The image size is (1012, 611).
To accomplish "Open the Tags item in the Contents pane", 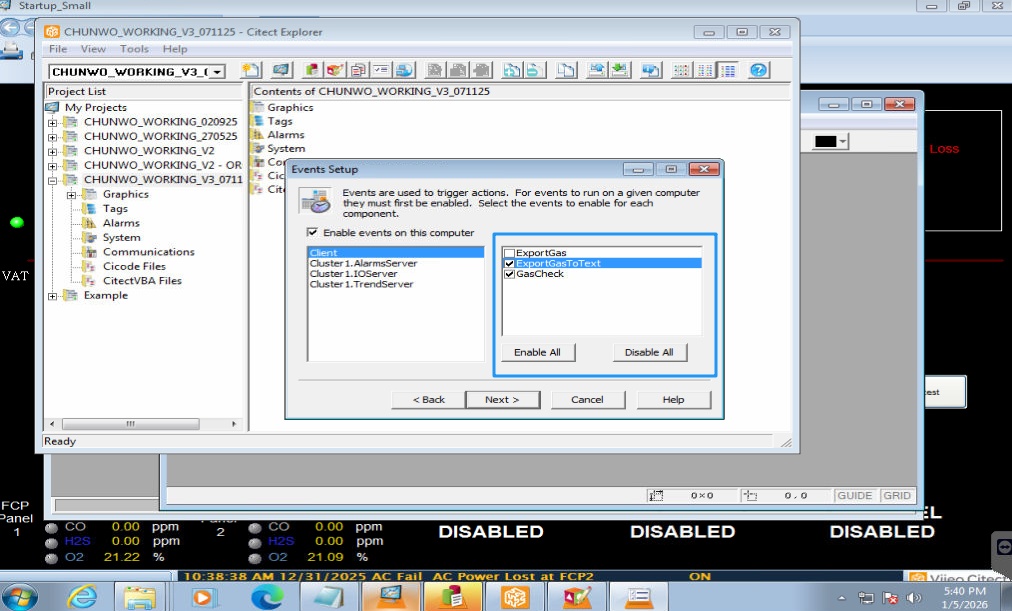I will pyautogui.click(x=279, y=121).
